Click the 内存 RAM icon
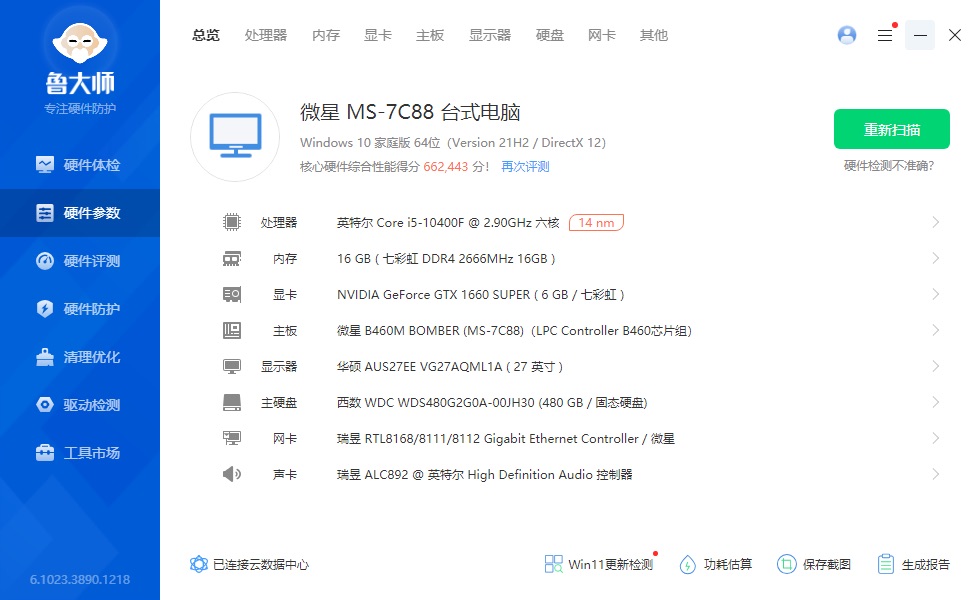Screen dimensions: 980x600 tap(232, 259)
